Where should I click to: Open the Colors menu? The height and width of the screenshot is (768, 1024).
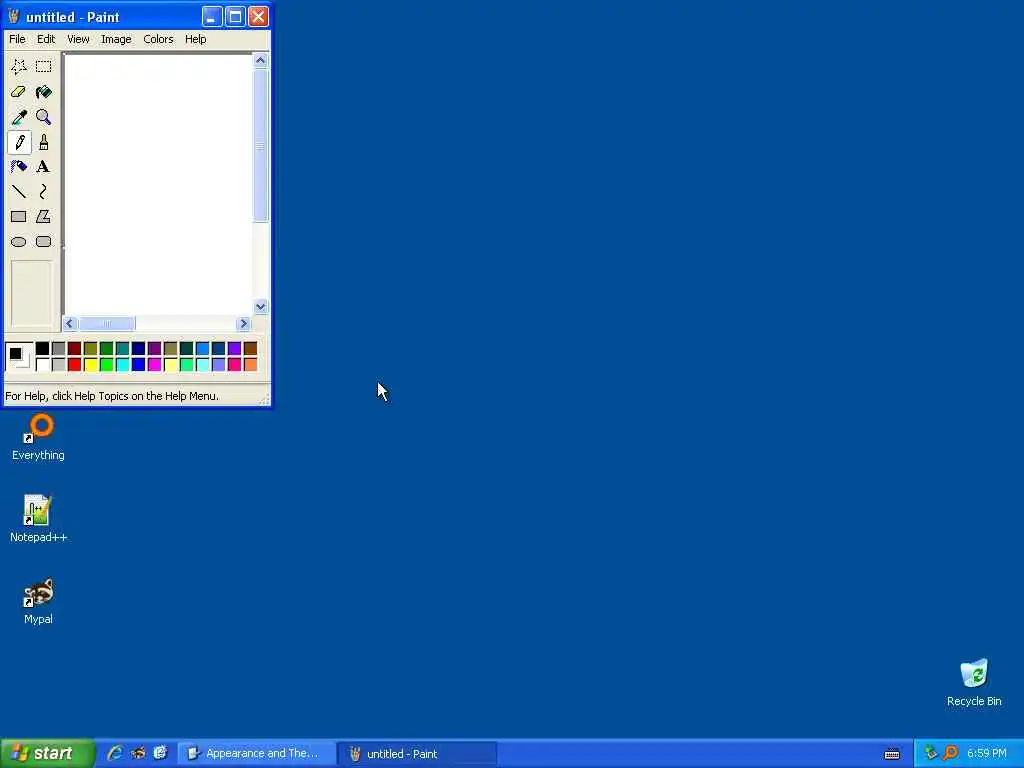pos(158,39)
